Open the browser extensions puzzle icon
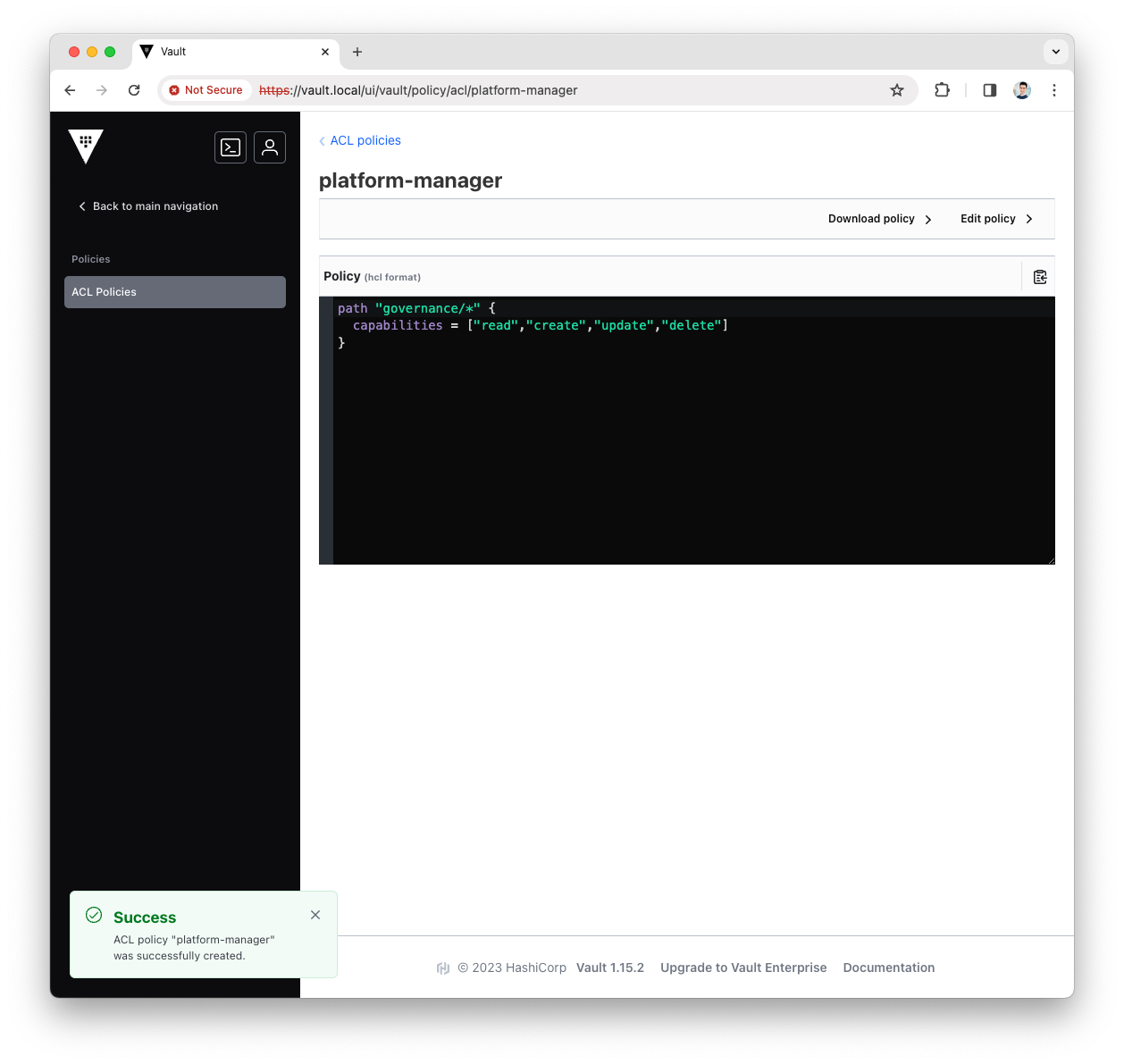This screenshot has height=1064, width=1124. click(942, 89)
